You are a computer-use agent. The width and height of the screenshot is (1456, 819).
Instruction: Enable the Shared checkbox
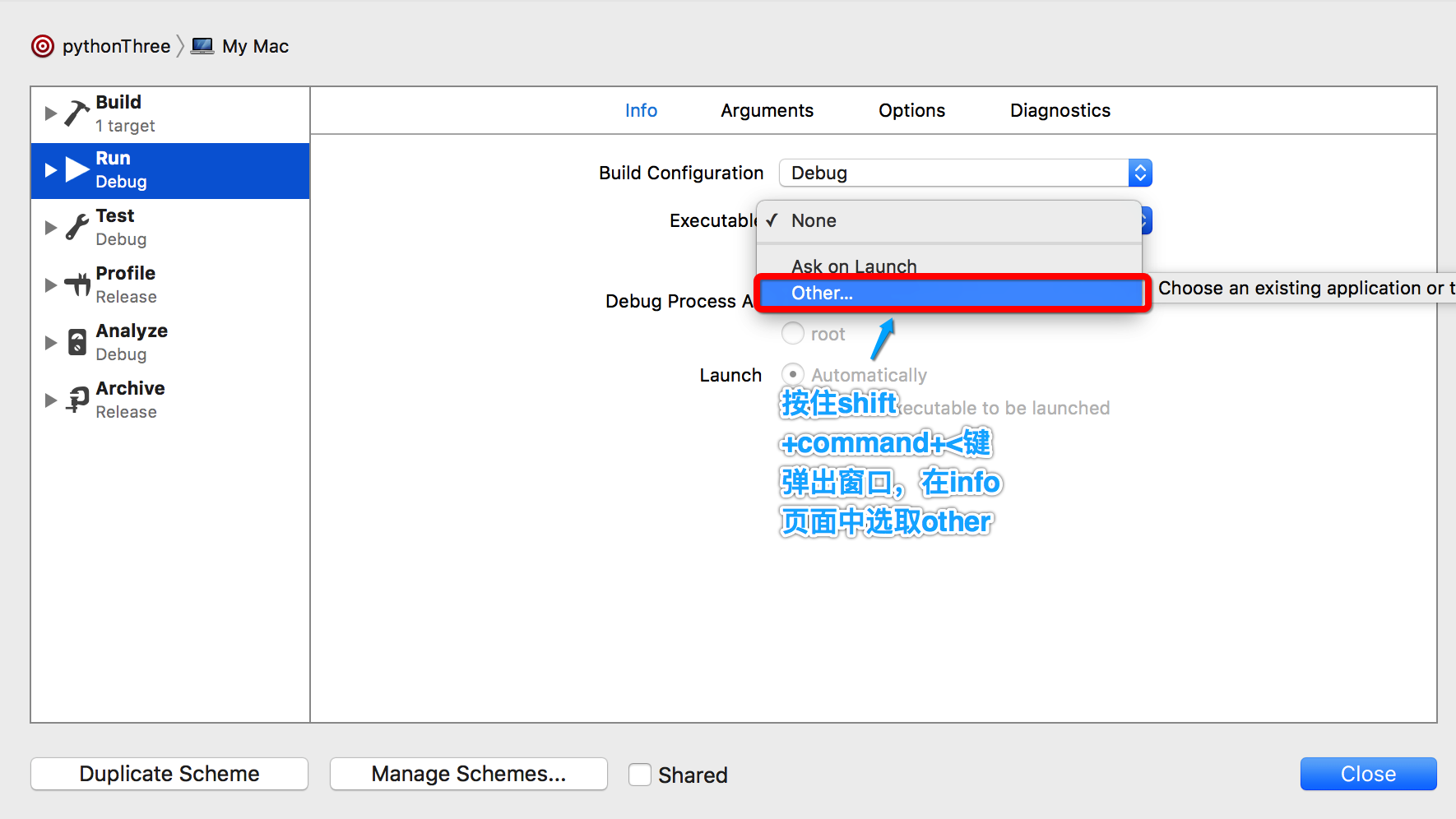(640, 775)
